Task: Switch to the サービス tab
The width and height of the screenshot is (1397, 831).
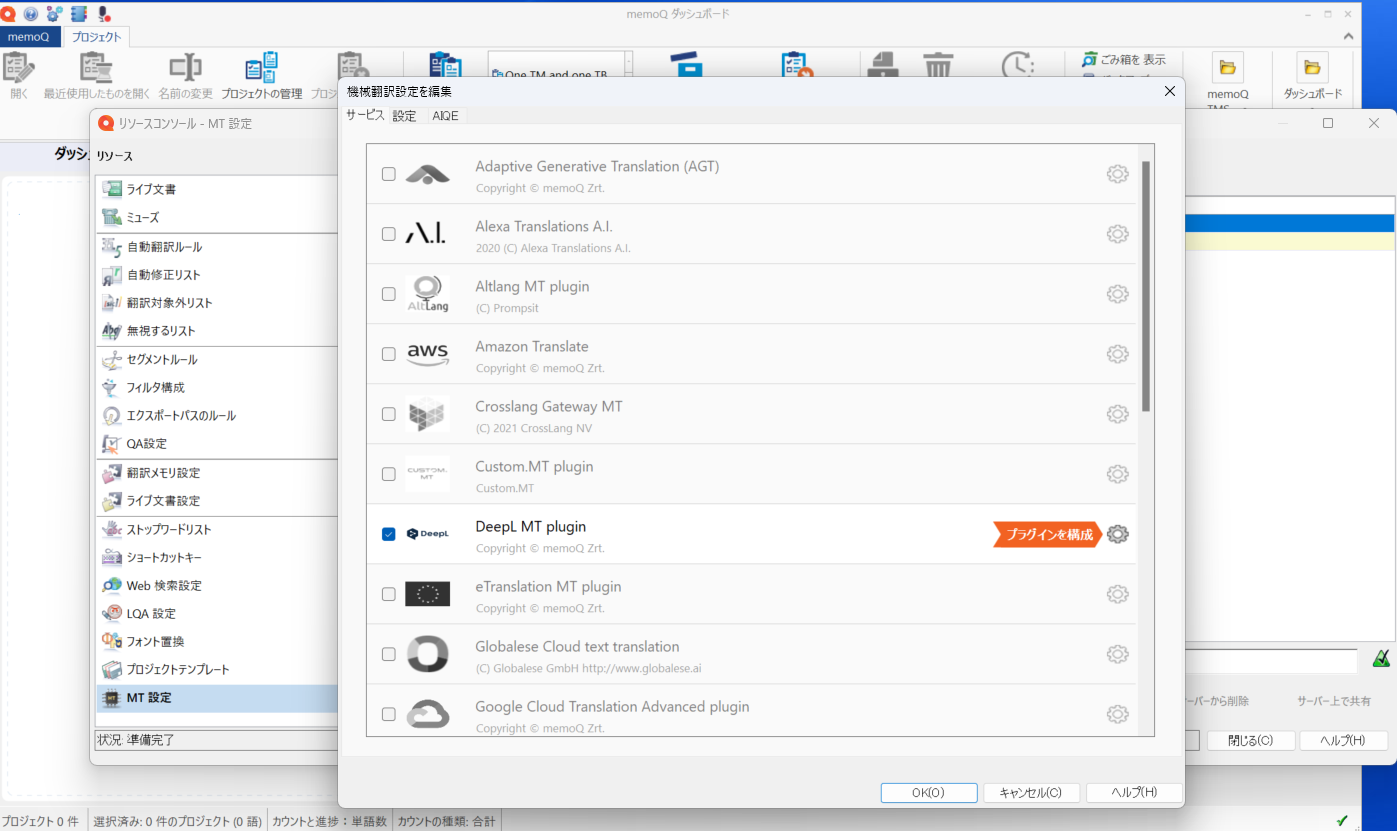Action: coord(365,115)
